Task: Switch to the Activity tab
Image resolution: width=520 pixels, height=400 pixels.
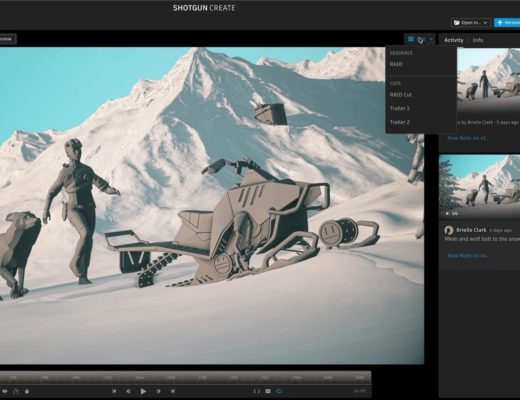Action: point(454,40)
